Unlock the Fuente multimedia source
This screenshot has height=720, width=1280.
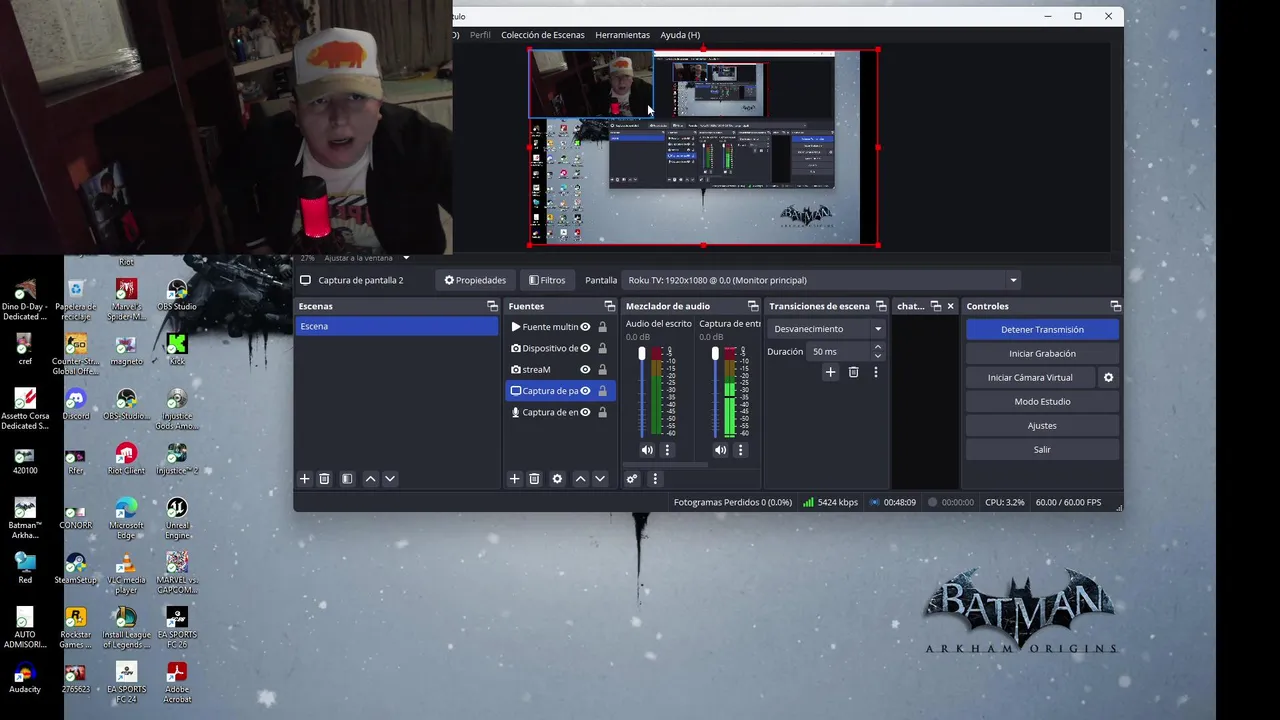pyautogui.click(x=602, y=327)
